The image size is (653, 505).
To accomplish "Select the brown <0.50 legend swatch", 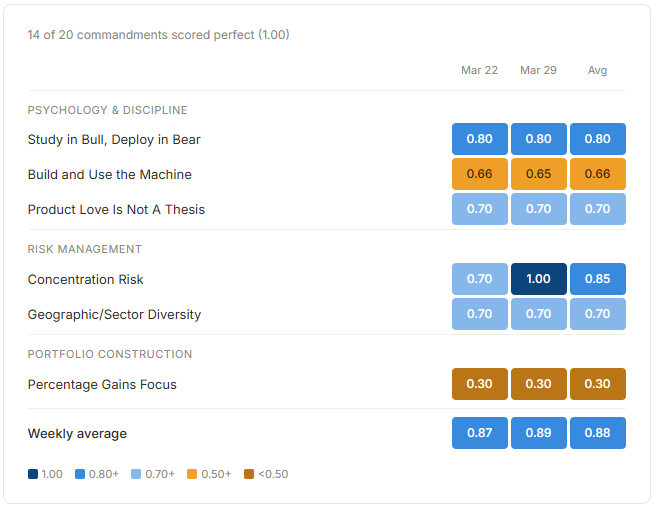I will coord(250,474).
